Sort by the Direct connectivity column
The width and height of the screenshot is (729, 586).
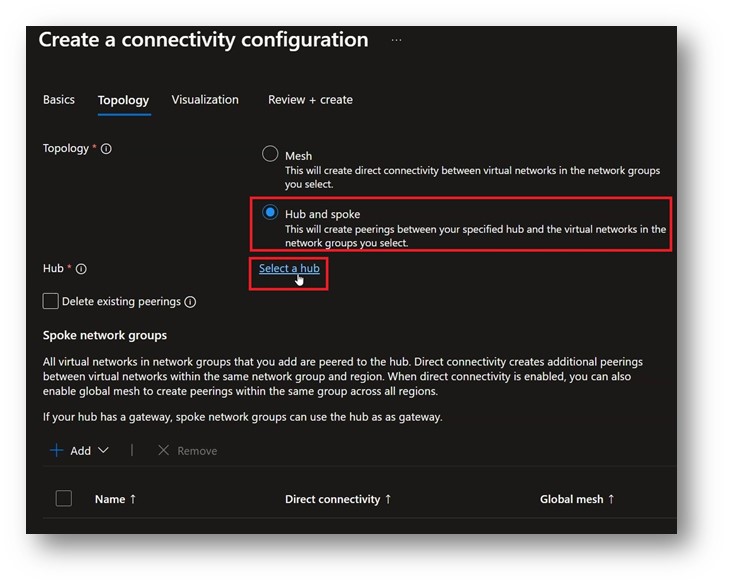338,499
